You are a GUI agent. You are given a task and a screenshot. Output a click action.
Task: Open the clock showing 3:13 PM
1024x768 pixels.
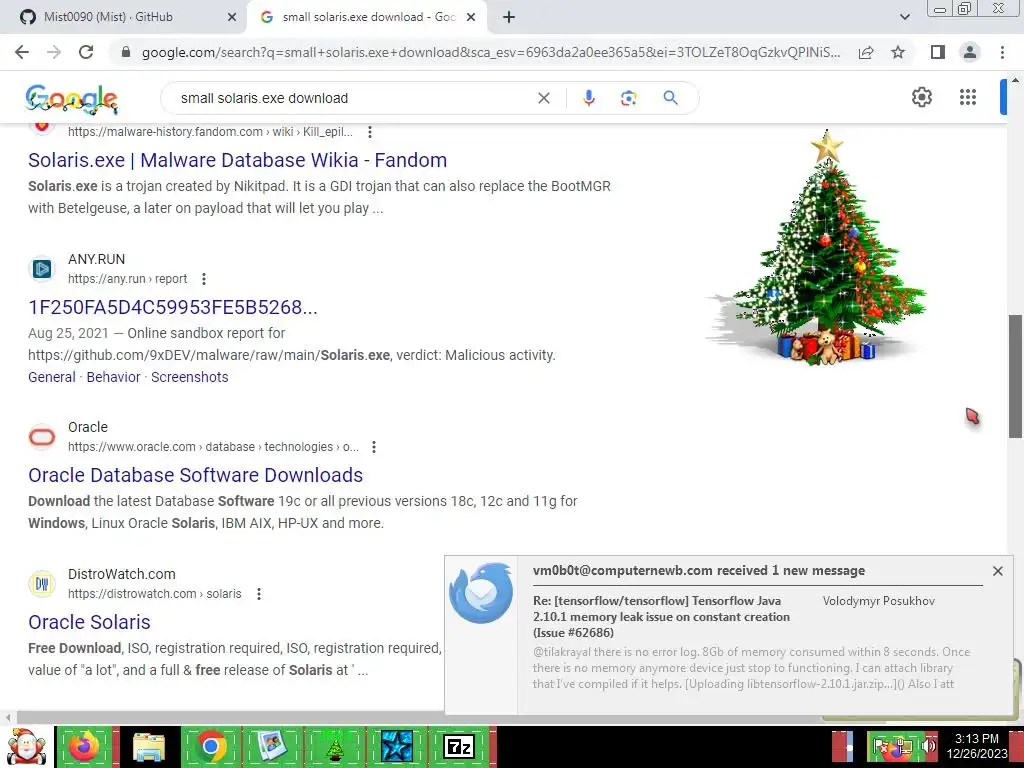(976, 746)
